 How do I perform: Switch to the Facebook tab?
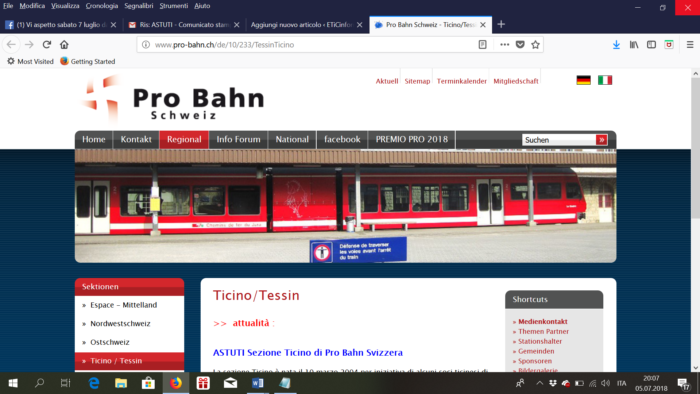coord(61,25)
